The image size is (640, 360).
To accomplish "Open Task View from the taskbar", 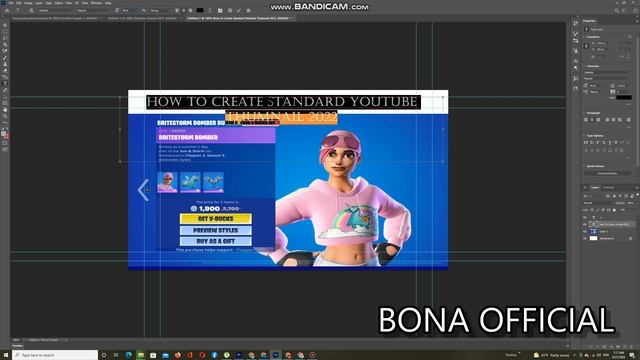I will point(116,355).
